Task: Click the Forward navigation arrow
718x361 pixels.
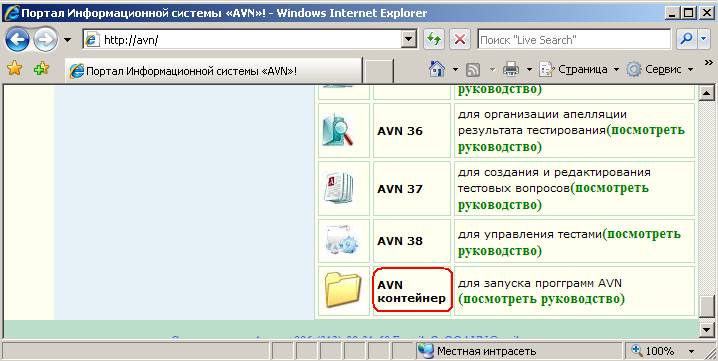Action: (46, 40)
